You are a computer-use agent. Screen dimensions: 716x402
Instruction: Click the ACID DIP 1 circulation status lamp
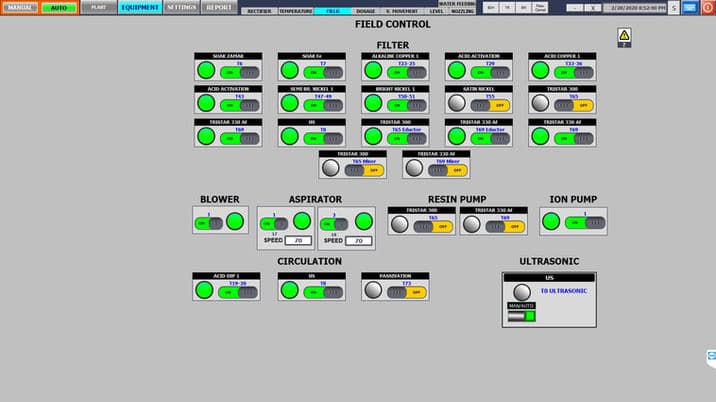pyautogui.click(x=204, y=290)
